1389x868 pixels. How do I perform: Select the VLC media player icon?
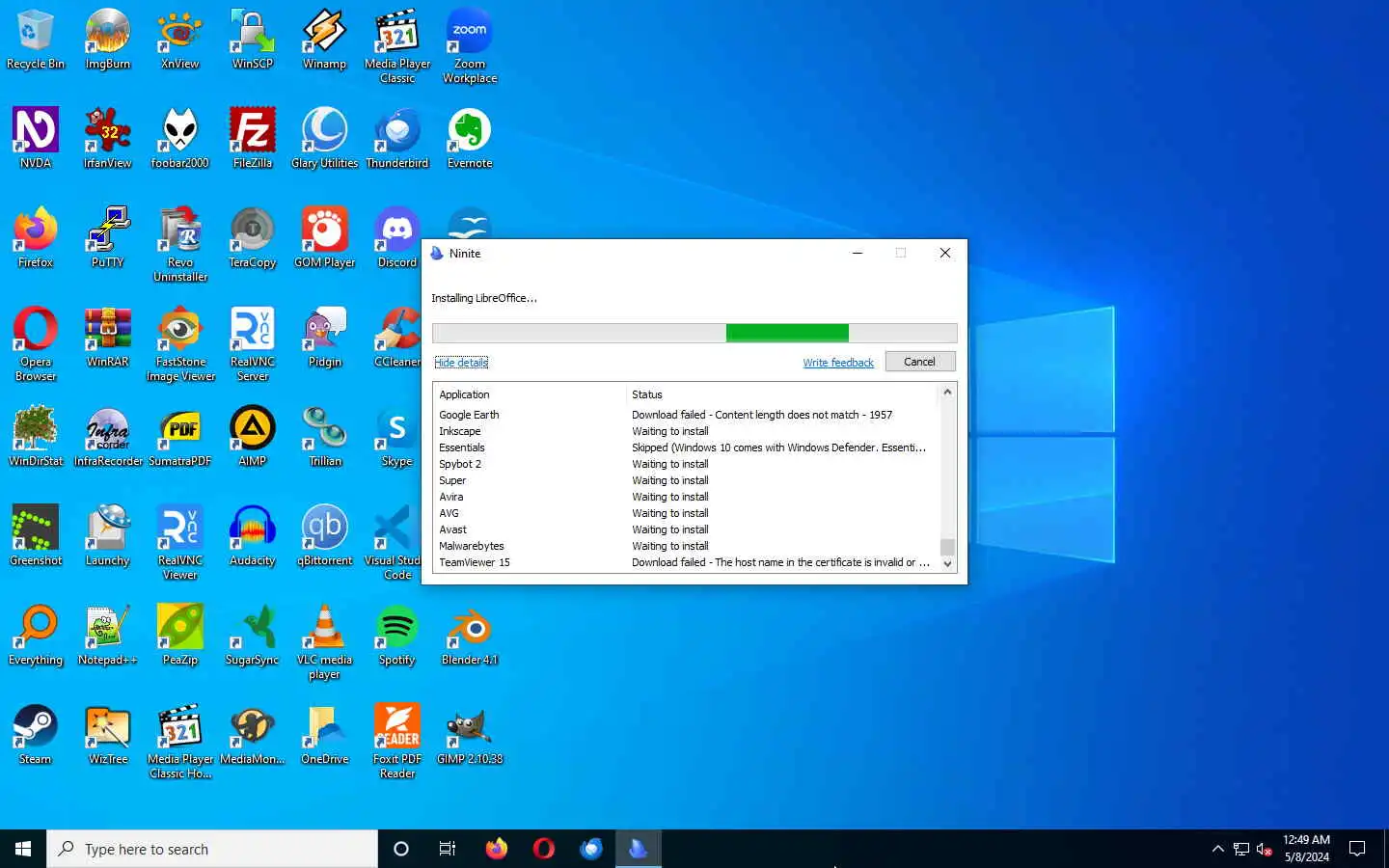[x=324, y=642]
